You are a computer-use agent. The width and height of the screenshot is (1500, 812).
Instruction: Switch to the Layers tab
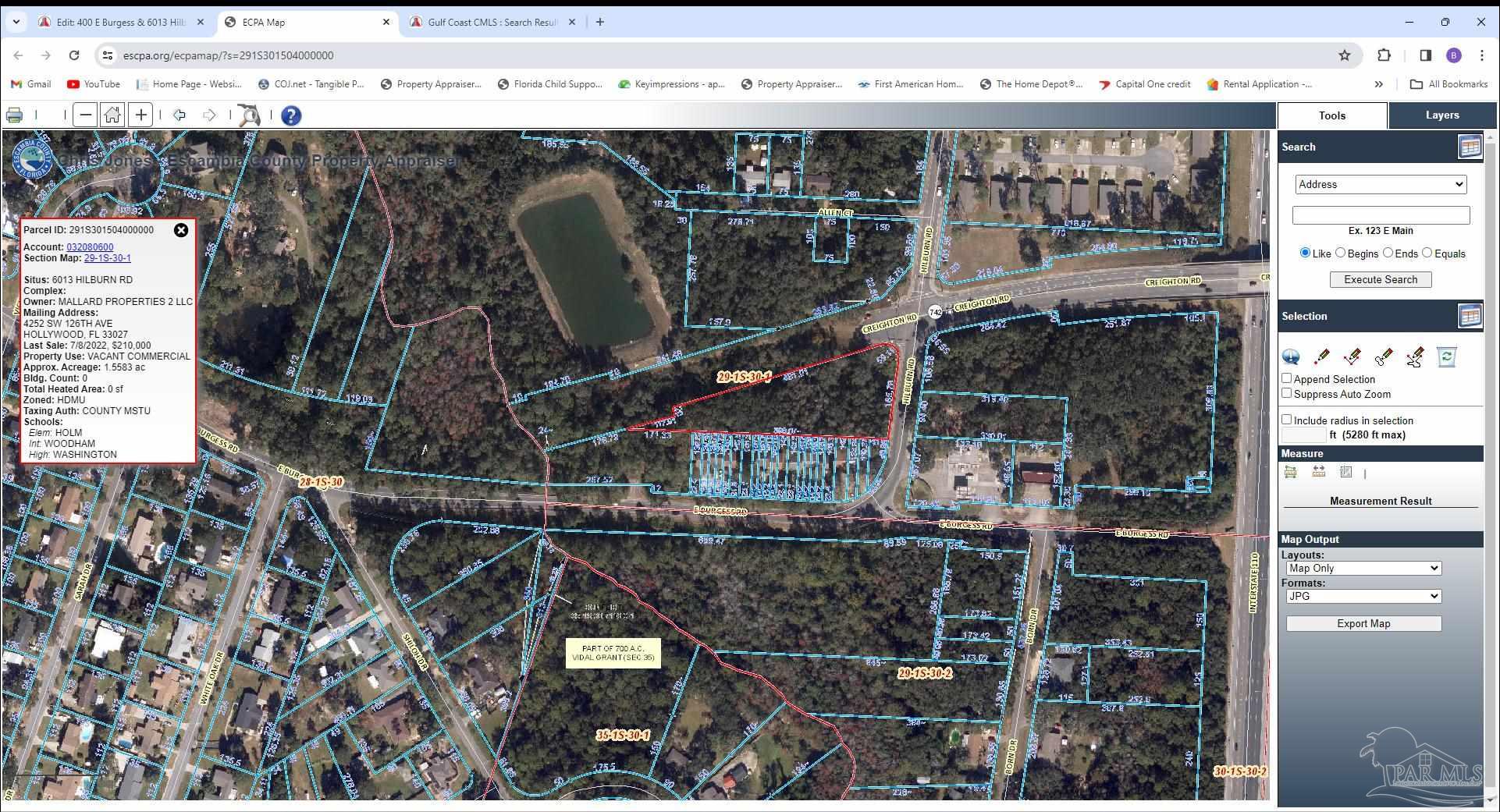tap(1441, 115)
